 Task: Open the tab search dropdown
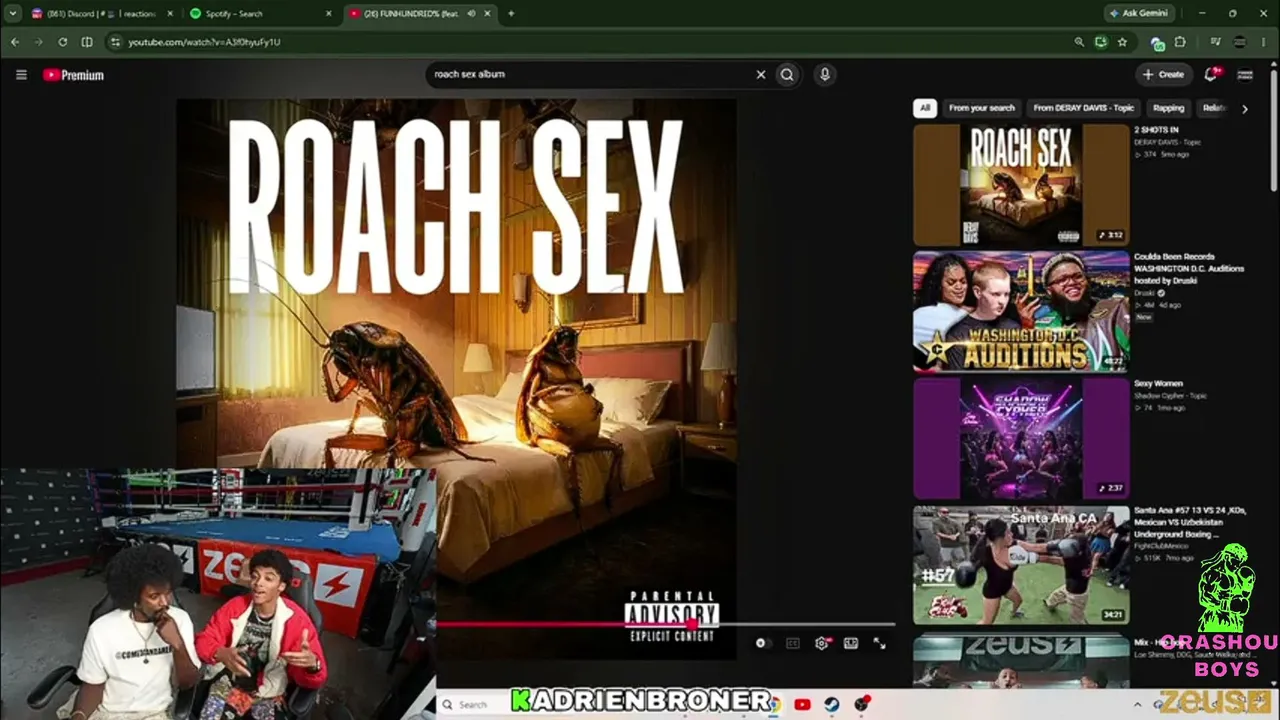point(13,14)
